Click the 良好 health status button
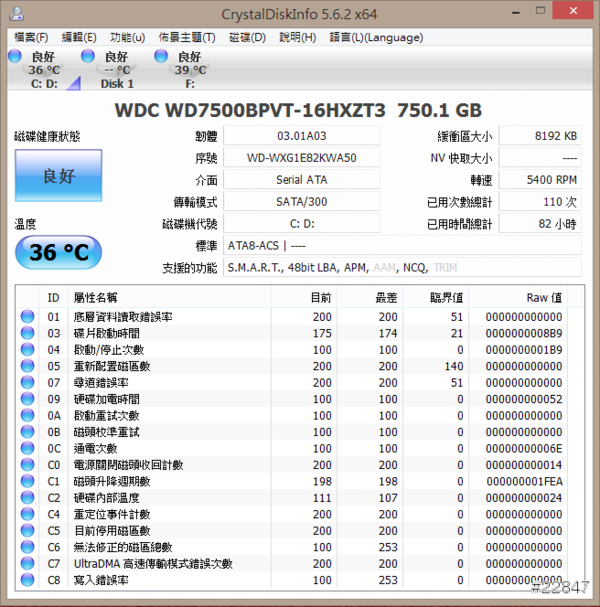 click(x=58, y=176)
